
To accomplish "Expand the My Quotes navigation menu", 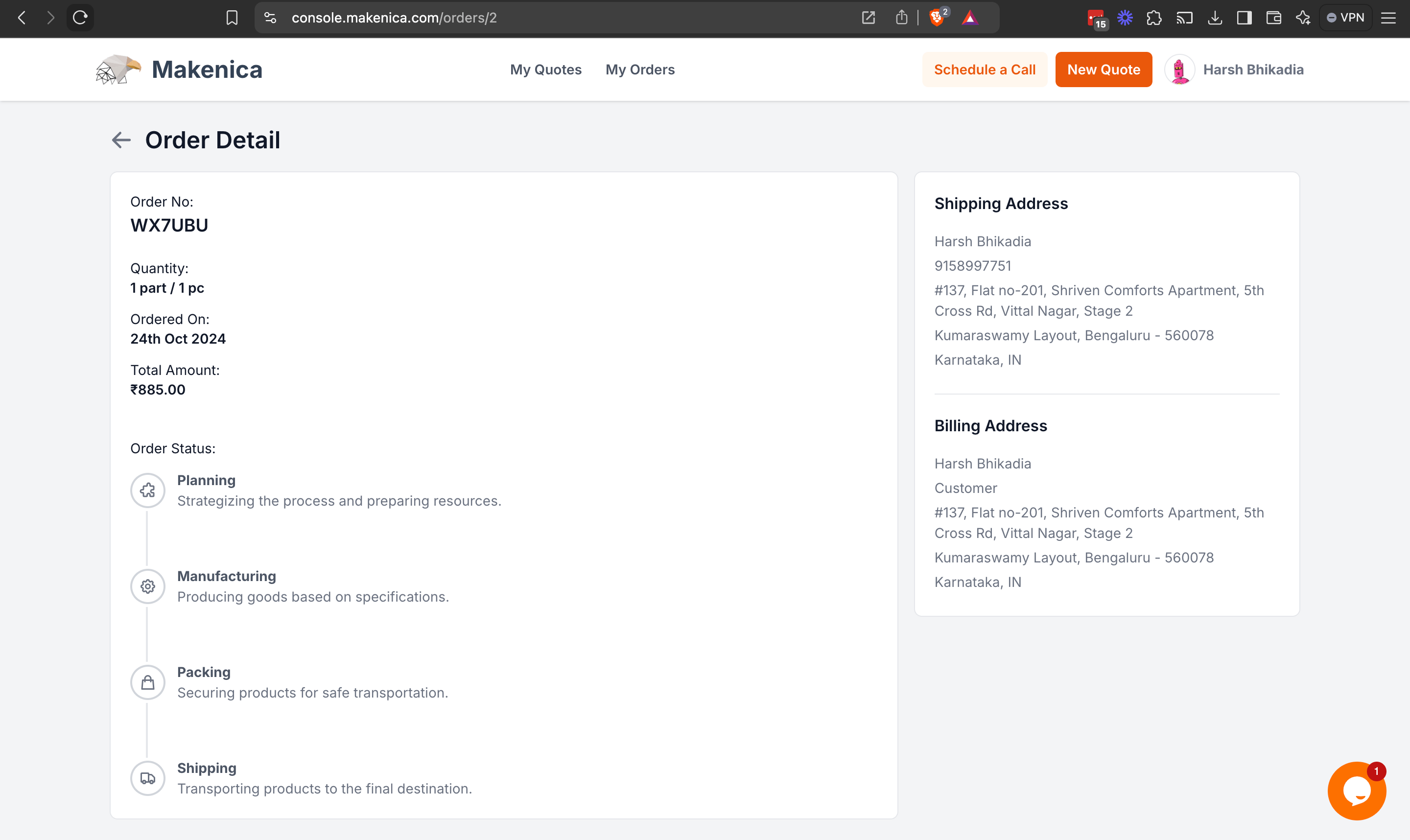I will coord(546,69).
